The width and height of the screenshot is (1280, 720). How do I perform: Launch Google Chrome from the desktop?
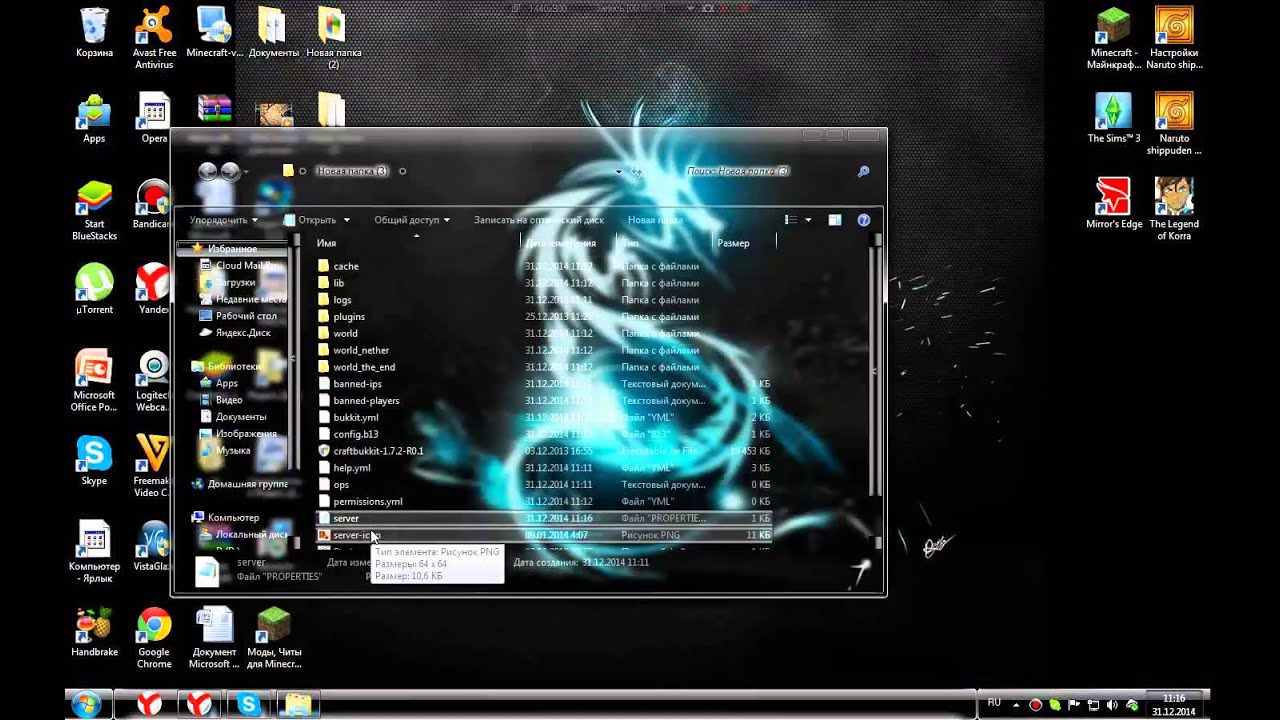pyautogui.click(x=154, y=638)
